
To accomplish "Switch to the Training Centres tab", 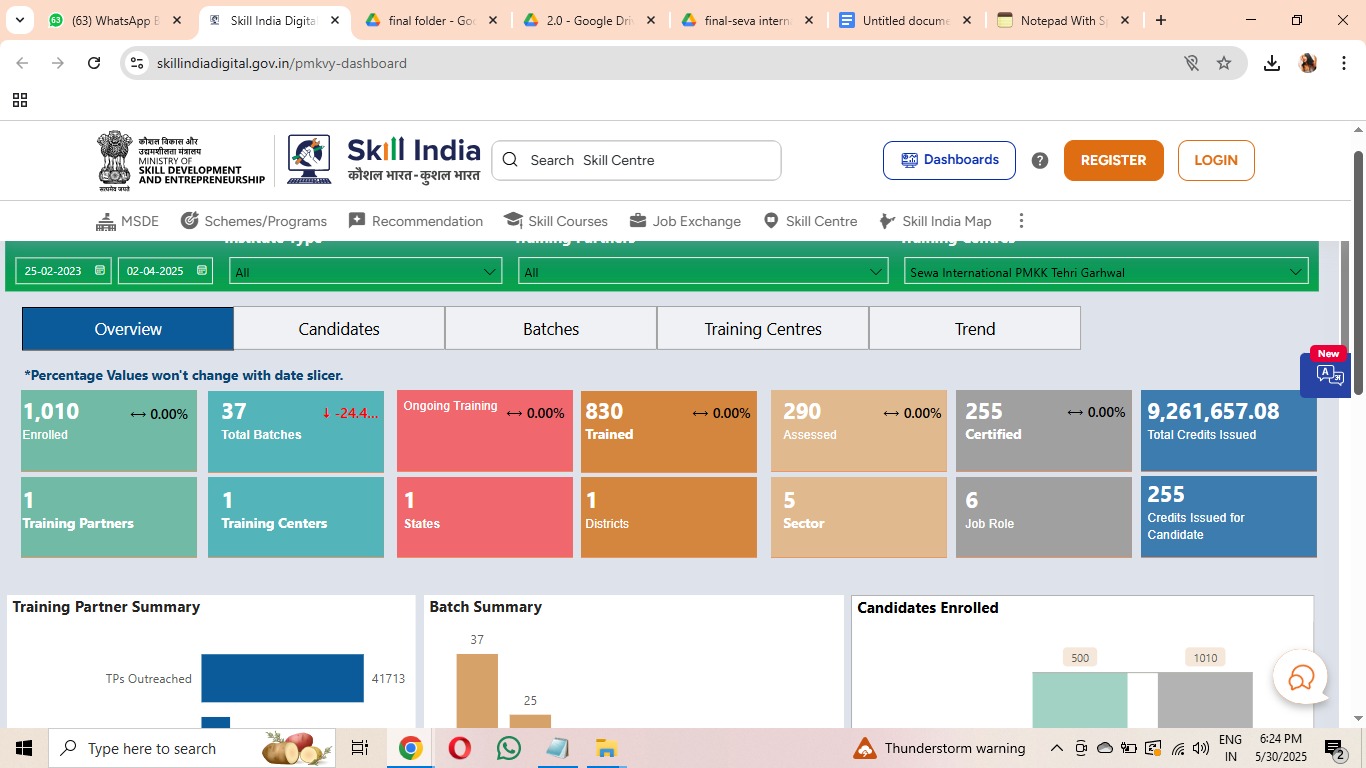I will tap(763, 328).
